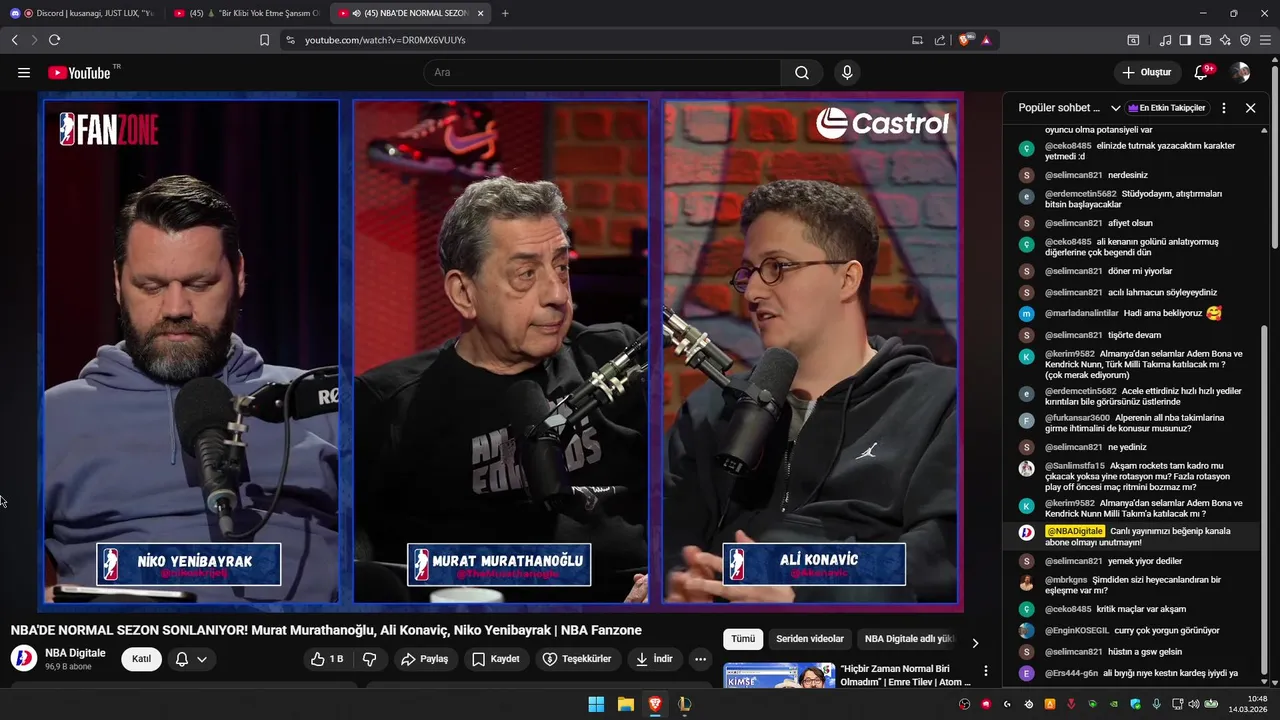This screenshot has height=720, width=1280.
Task: Open Brave playlist music note icon
Action: click(x=1165, y=40)
